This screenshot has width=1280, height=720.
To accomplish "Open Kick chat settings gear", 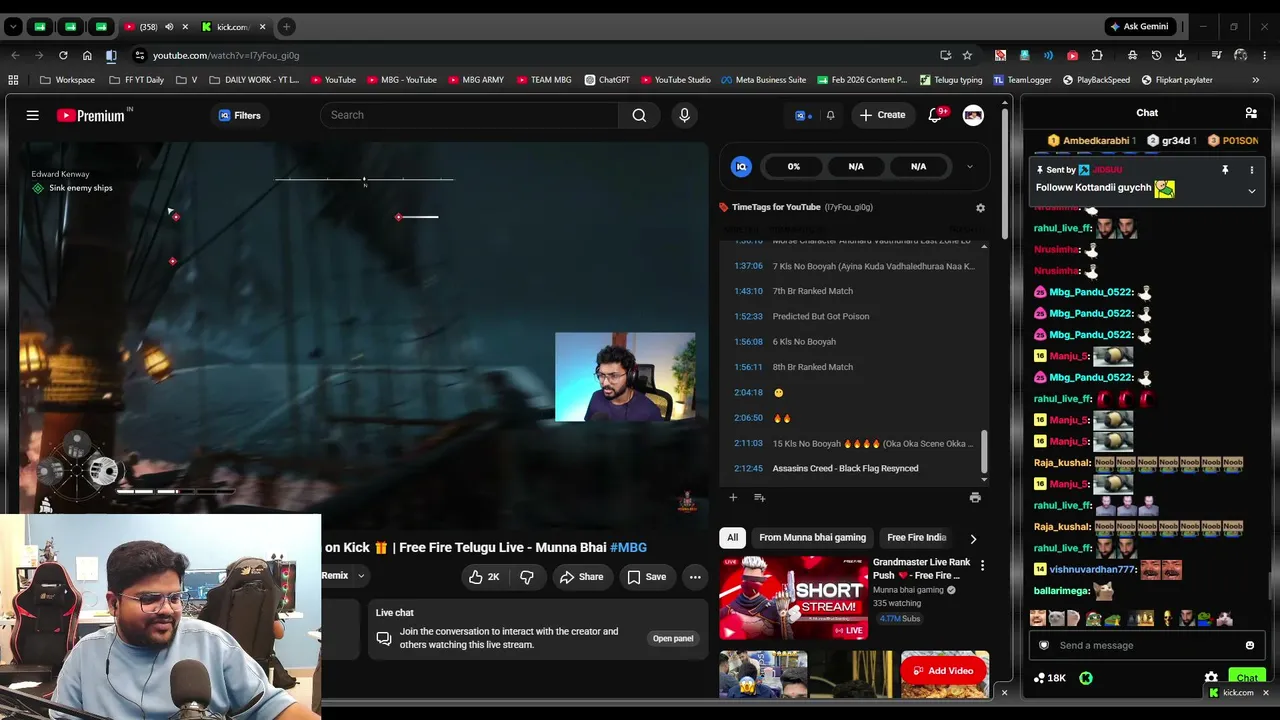I will tap(1211, 678).
